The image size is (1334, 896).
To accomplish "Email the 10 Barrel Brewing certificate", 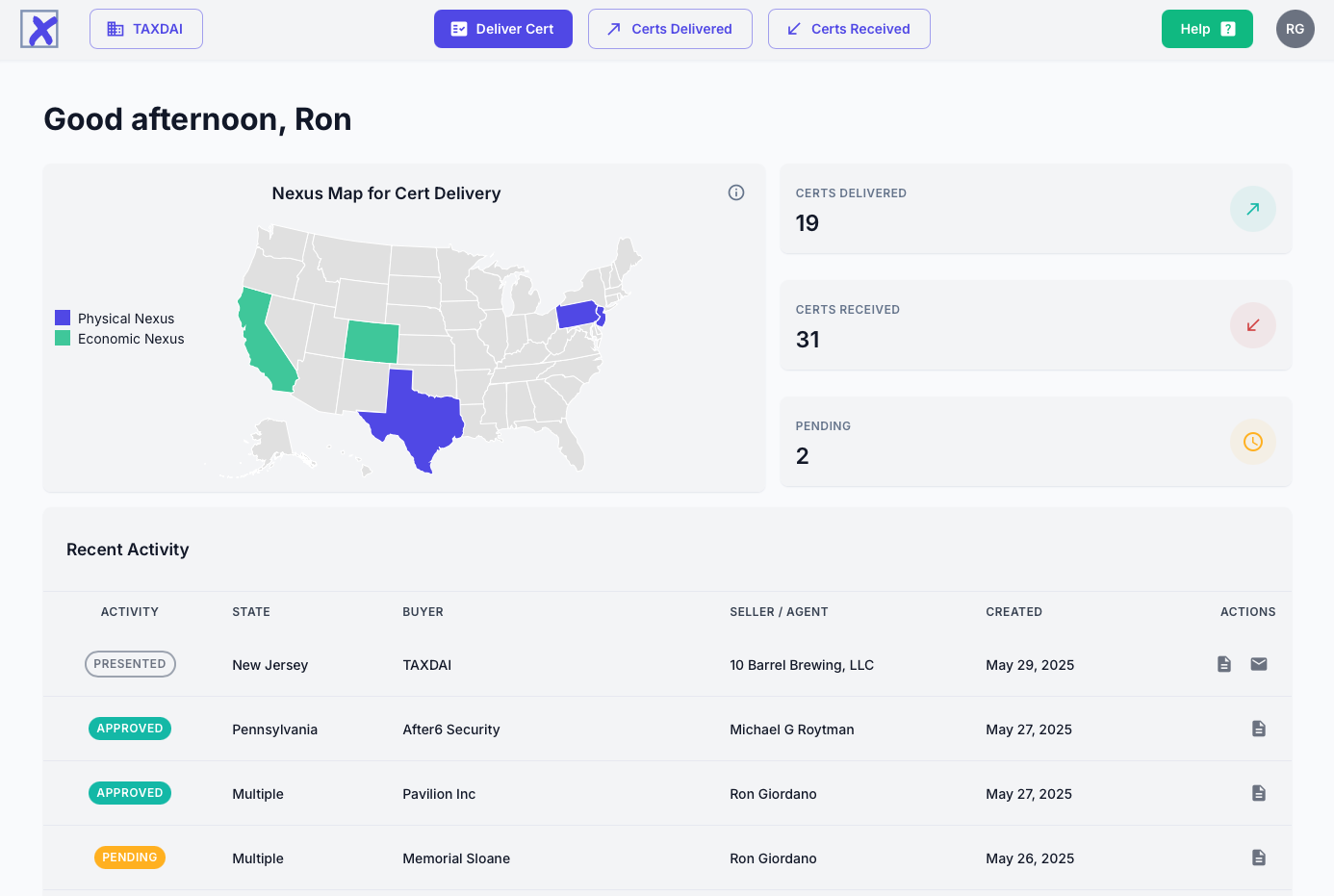I will 1258,664.
